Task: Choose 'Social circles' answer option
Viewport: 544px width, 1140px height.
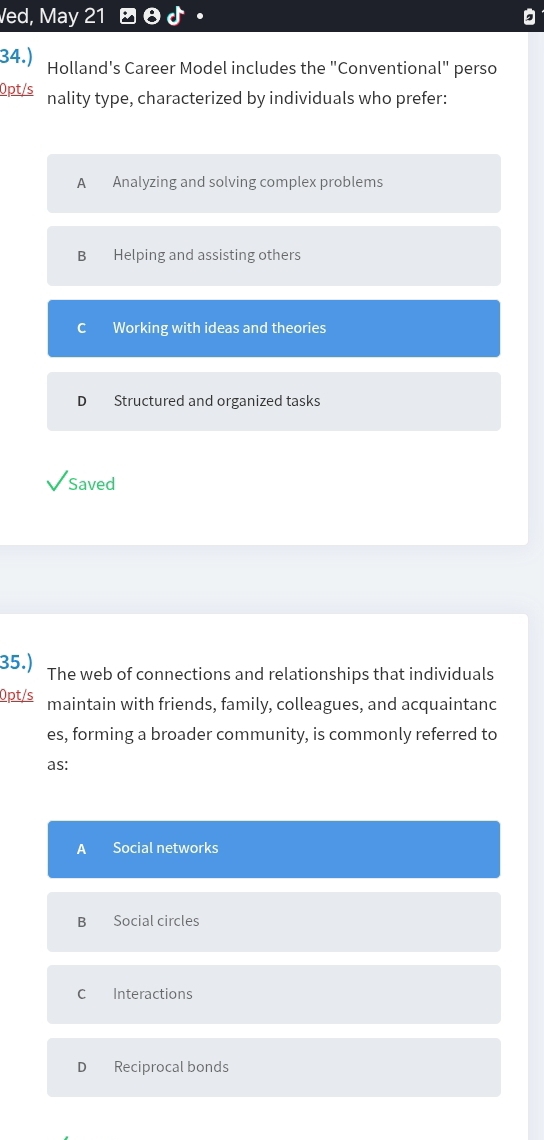Action: (273, 921)
